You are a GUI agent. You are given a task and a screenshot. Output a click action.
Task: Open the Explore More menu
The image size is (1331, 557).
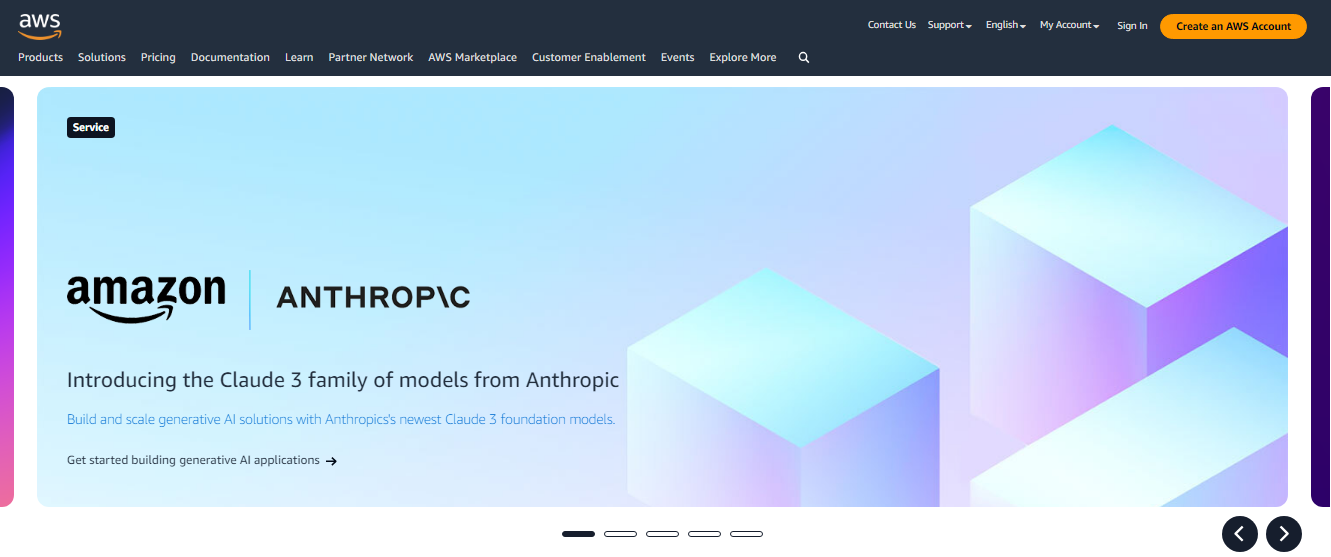743,58
